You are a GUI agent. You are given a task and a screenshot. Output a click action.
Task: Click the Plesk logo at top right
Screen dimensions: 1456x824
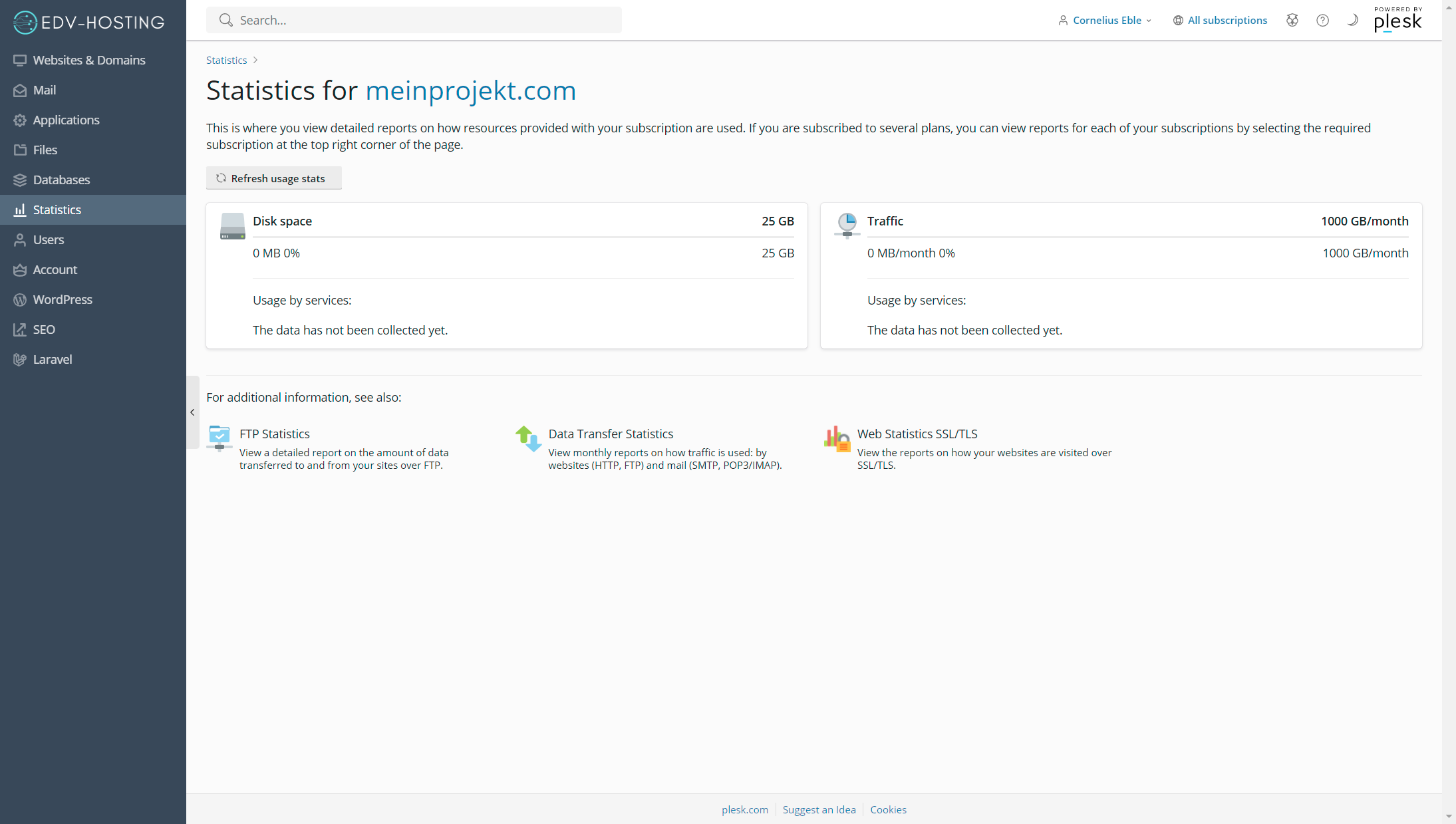1397,20
